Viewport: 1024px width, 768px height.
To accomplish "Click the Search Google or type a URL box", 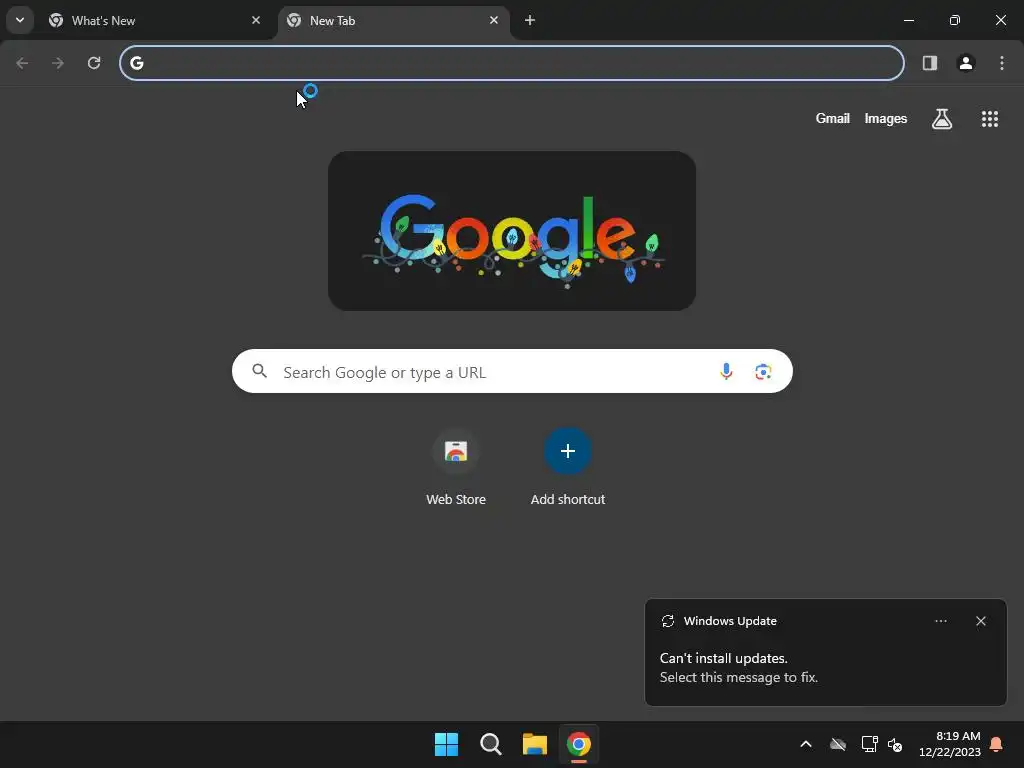I will 512,371.
